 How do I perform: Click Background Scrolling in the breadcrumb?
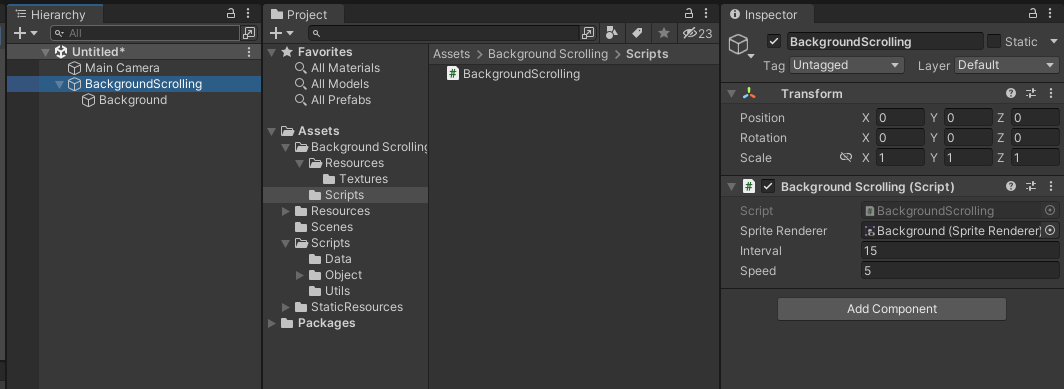click(548, 54)
